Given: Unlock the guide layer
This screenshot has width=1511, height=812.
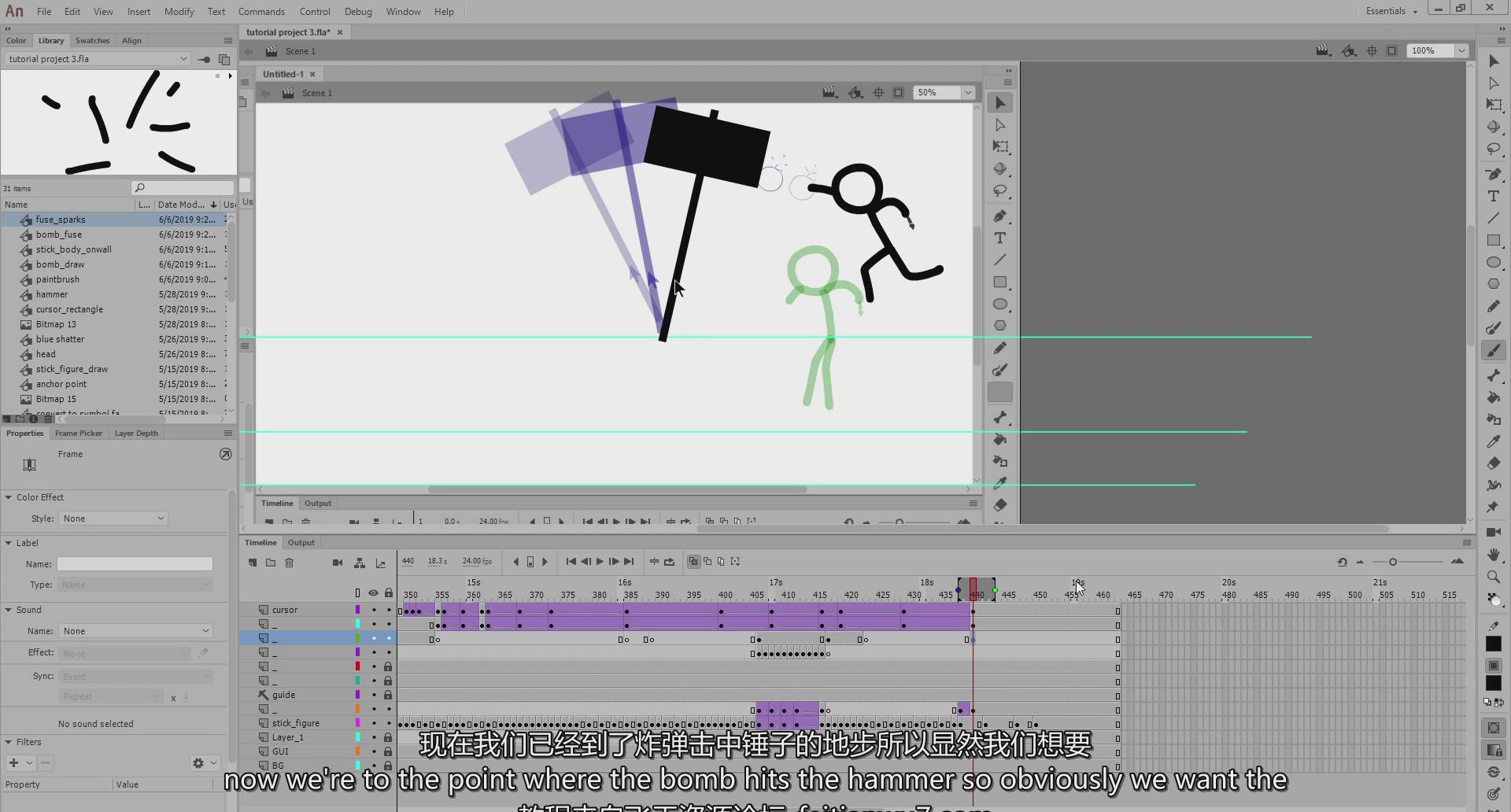Looking at the screenshot, I should [x=388, y=695].
